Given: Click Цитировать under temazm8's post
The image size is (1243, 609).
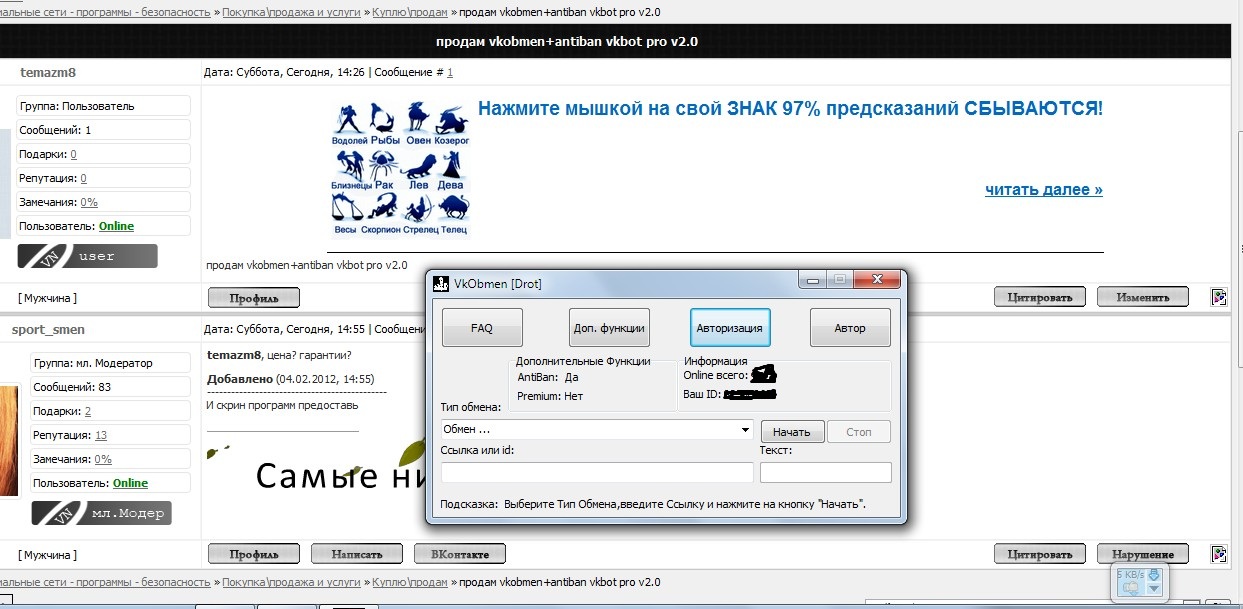Looking at the screenshot, I should coord(1040,297).
